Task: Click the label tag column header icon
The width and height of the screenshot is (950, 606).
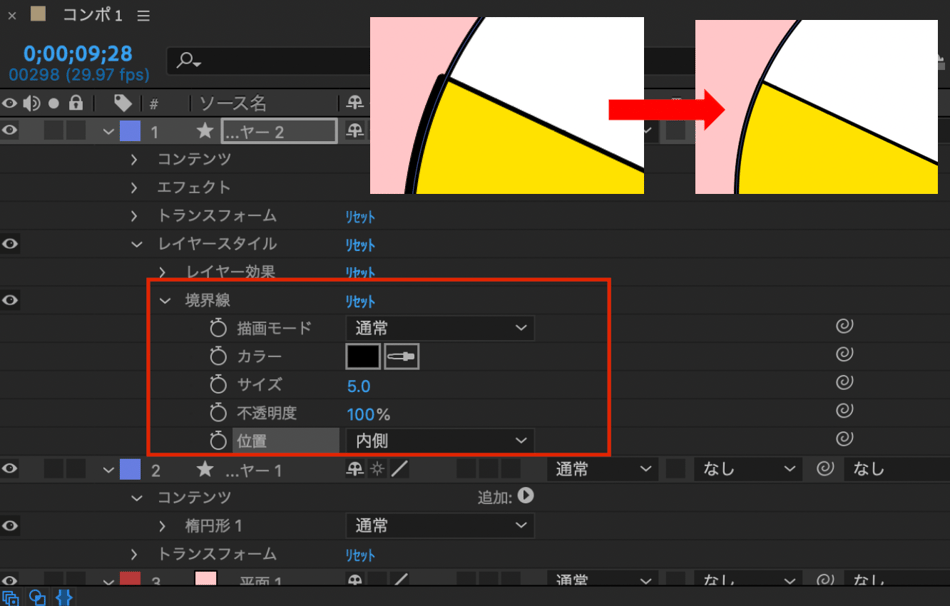Action: point(123,104)
